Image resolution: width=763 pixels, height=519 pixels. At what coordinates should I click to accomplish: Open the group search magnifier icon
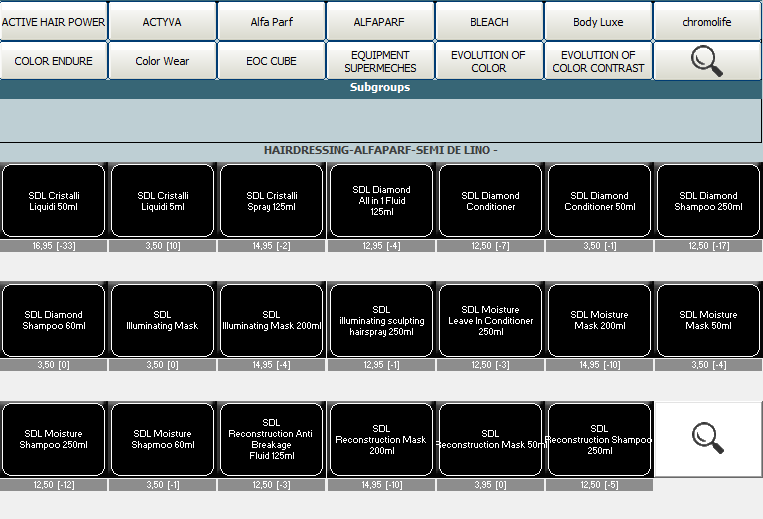[x=707, y=61]
